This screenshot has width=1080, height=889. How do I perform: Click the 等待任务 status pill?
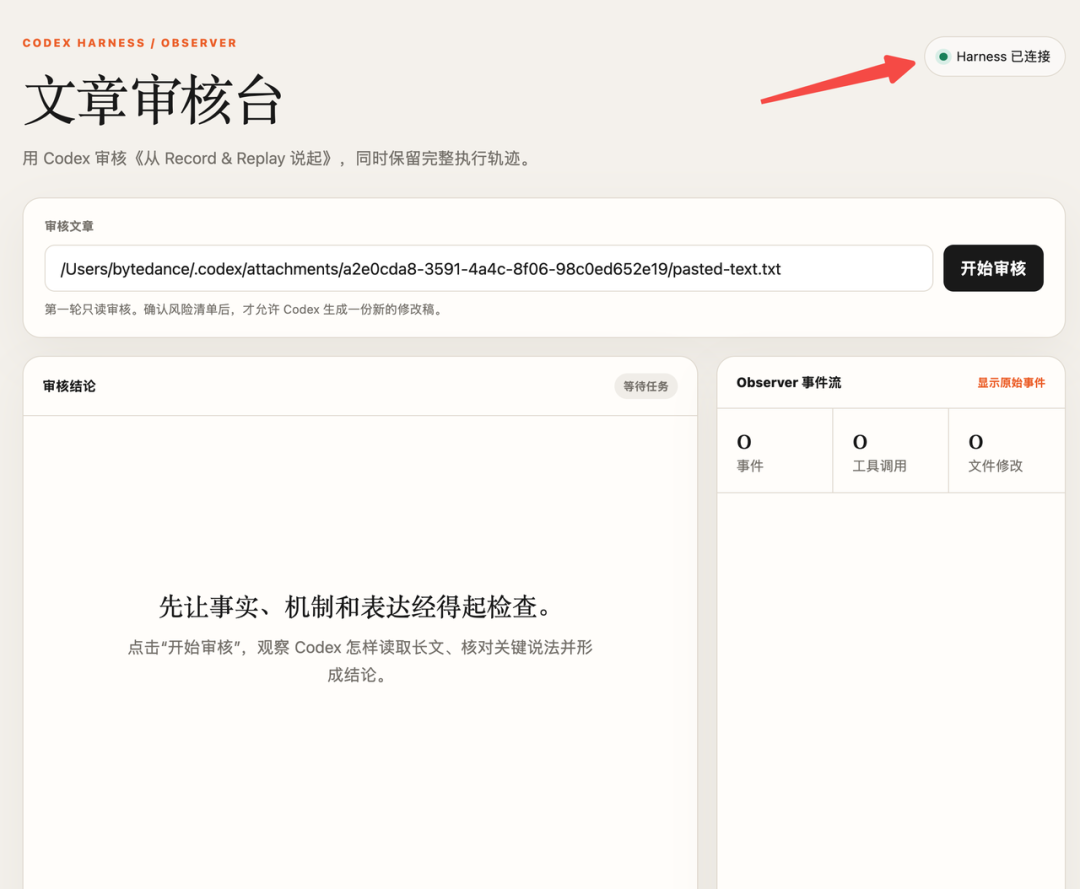(x=645, y=386)
